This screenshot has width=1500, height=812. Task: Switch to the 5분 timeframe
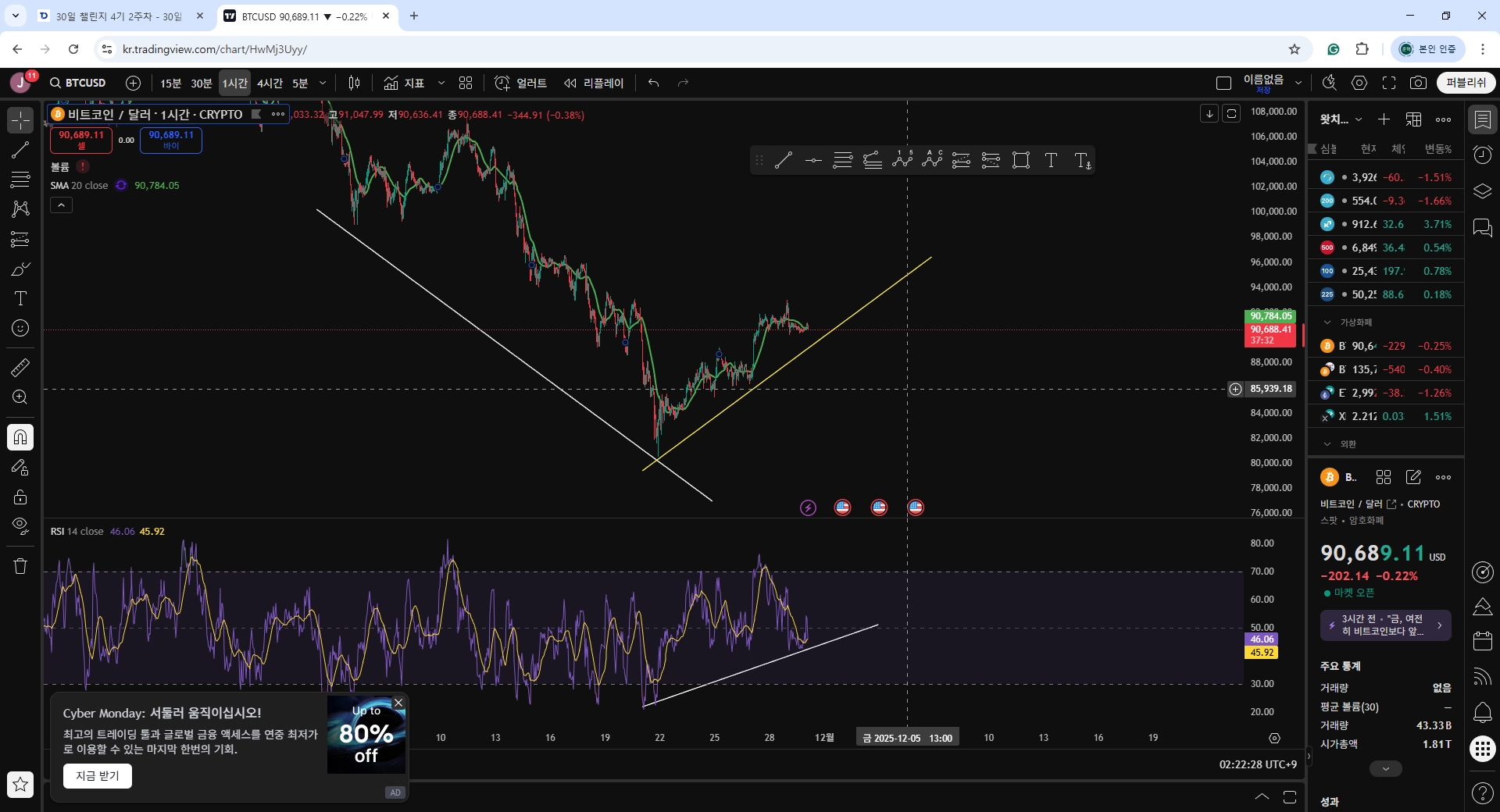tap(301, 83)
